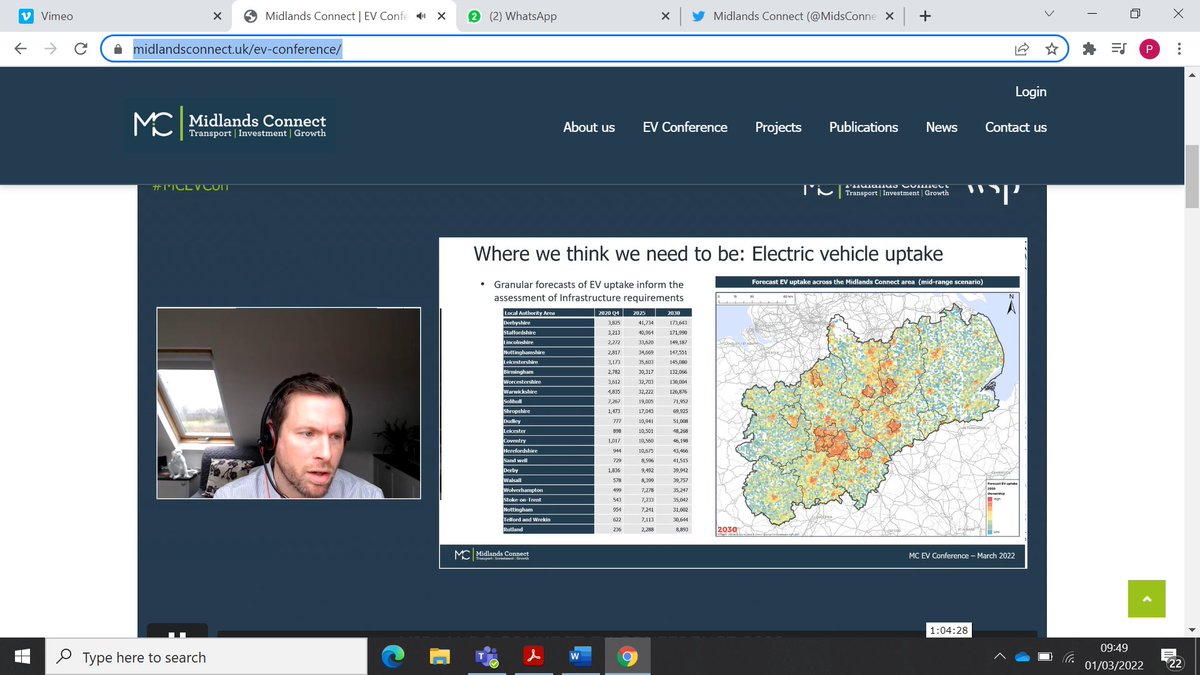1200x675 pixels.
Task: Switch to the WhatsApp tab
Action: tap(569, 16)
